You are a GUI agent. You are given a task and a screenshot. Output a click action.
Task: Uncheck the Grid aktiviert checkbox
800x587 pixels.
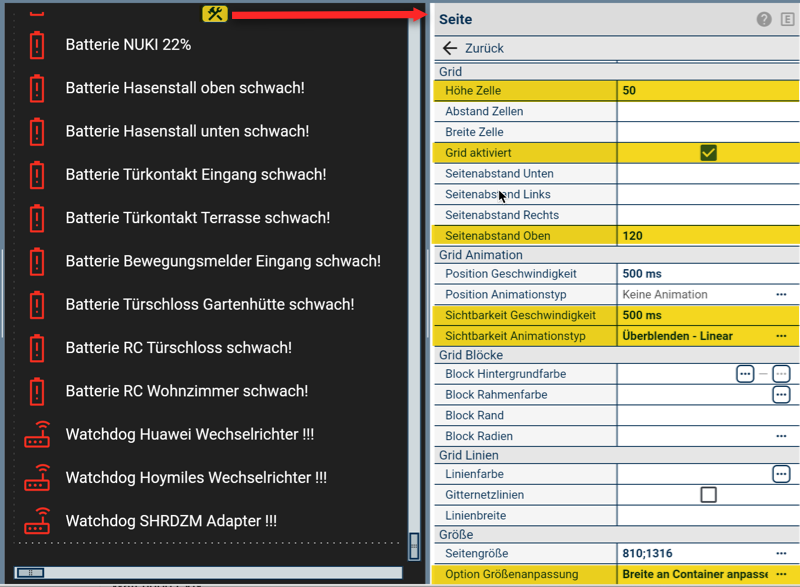click(x=708, y=153)
